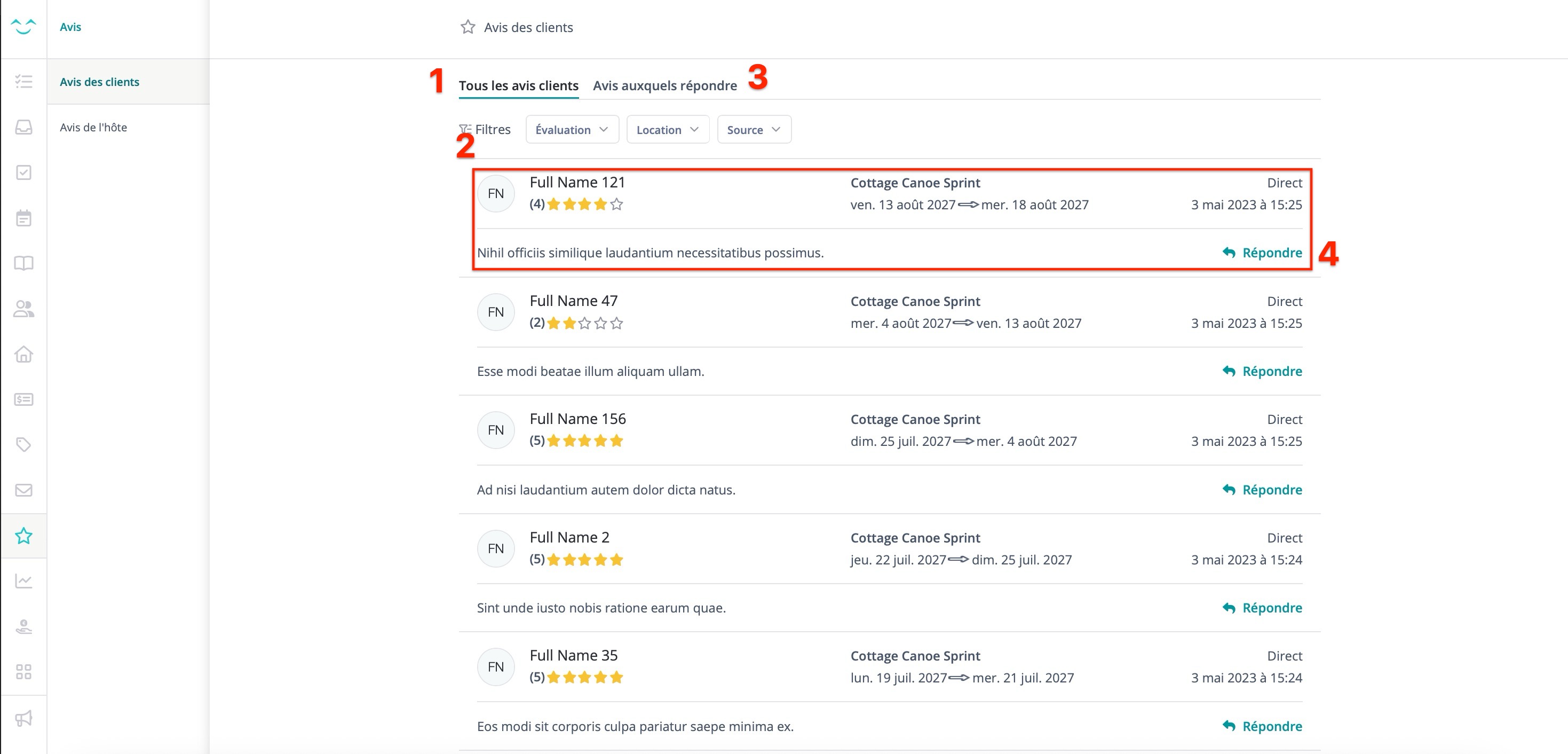The width and height of the screenshot is (1568, 754).
Task: Expand the Location filter dropdown
Action: point(667,130)
